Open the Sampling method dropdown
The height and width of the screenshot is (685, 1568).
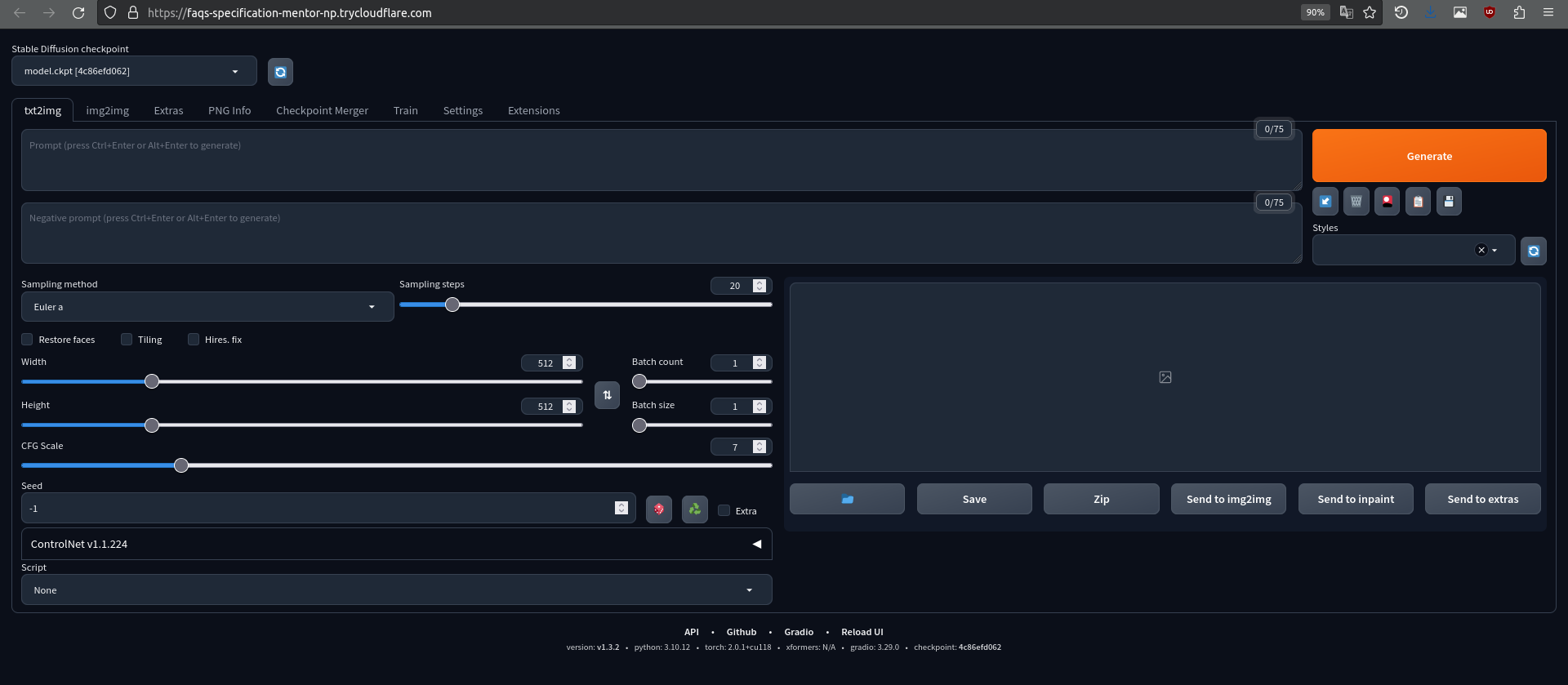207,307
